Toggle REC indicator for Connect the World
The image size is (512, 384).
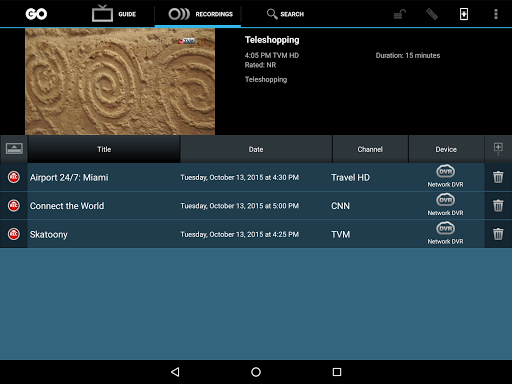point(14,205)
